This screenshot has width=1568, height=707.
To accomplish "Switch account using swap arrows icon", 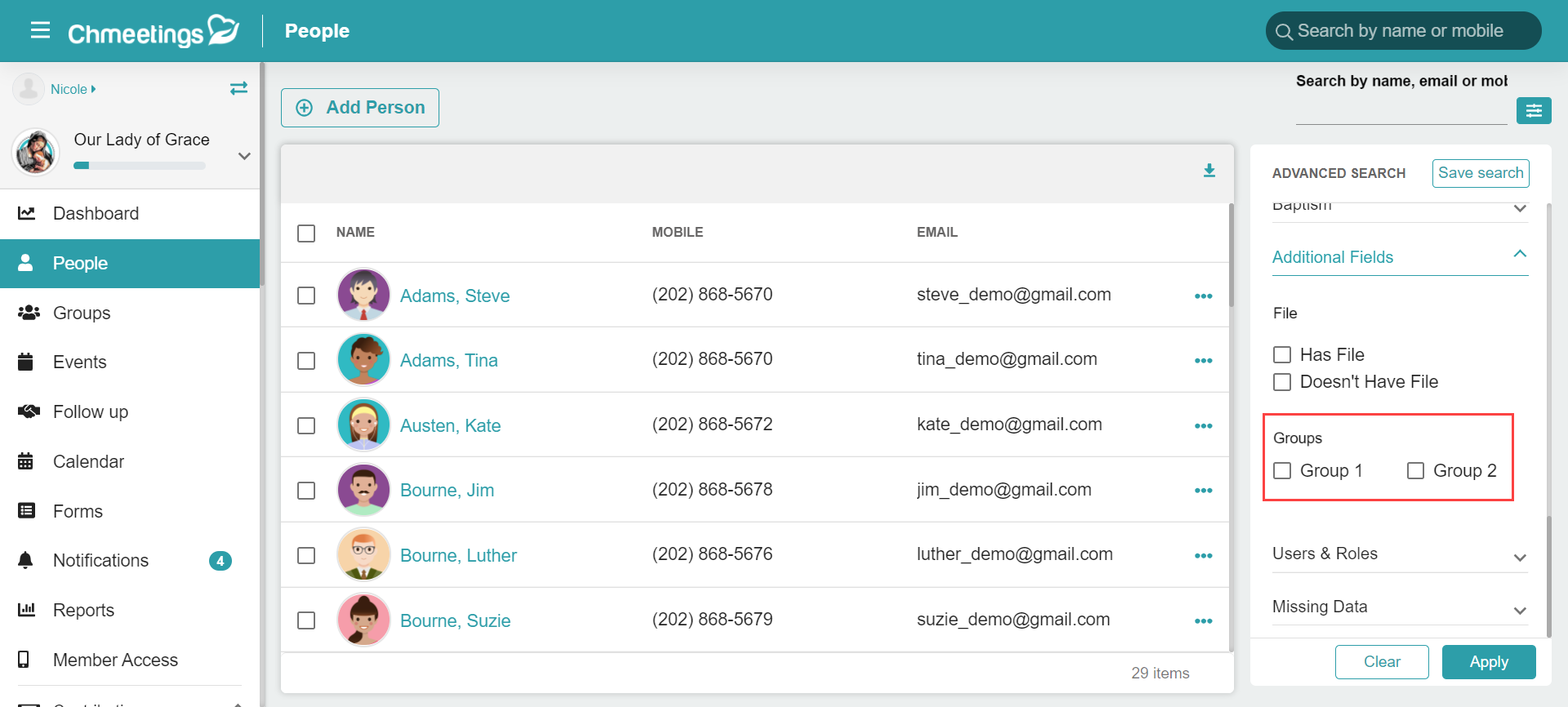I will point(238,88).
